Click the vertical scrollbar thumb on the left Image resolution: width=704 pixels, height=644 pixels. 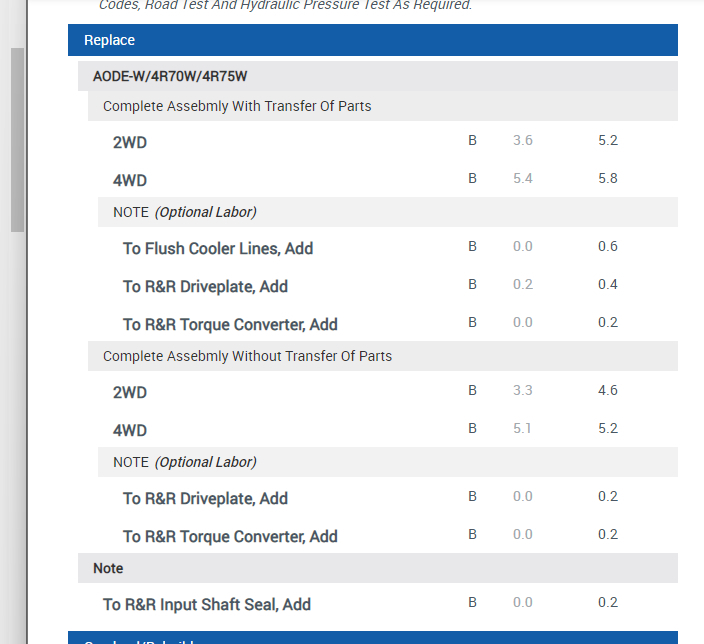(x=17, y=140)
